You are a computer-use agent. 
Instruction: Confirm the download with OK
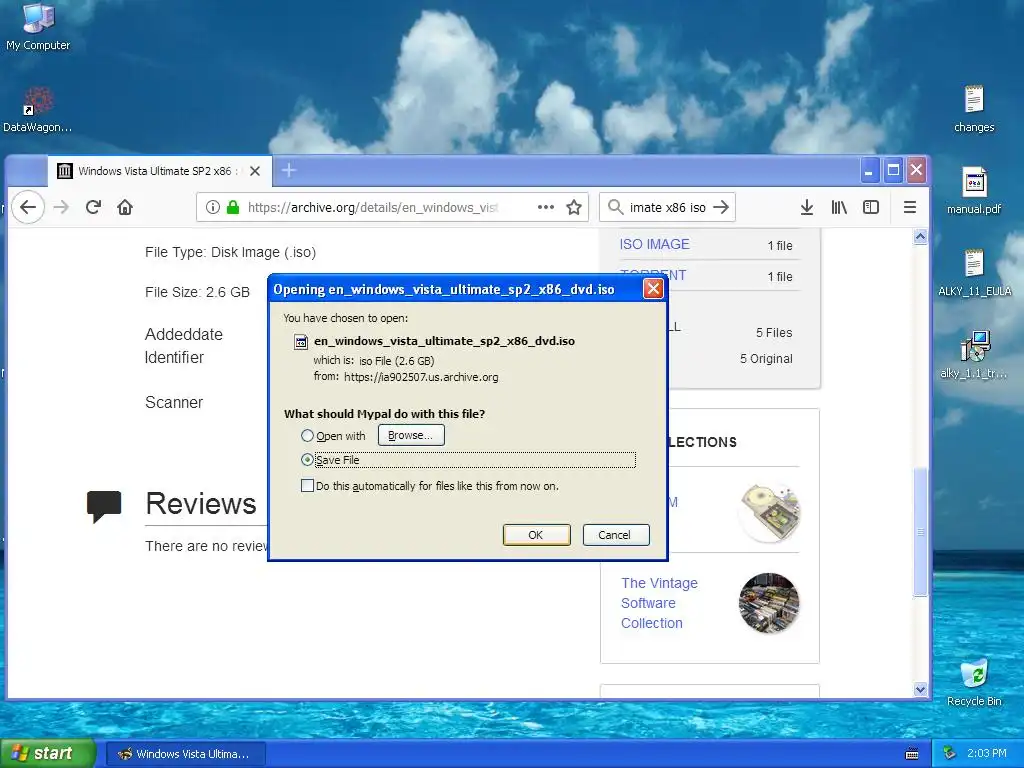(x=536, y=535)
